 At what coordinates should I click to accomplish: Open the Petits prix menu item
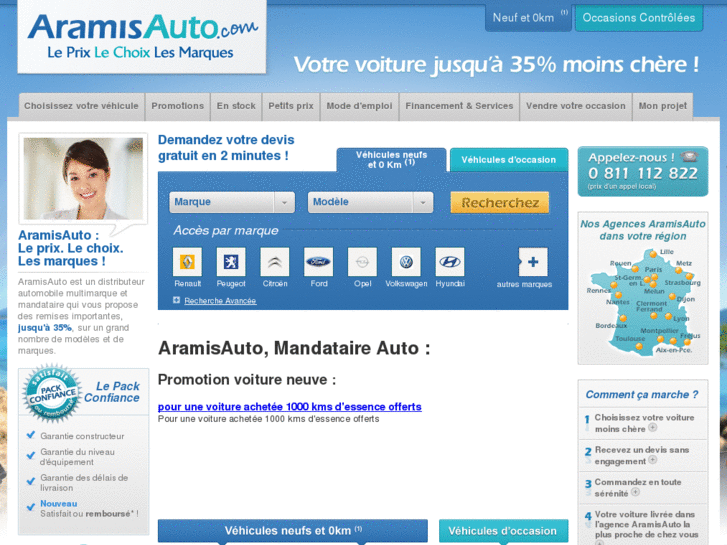coord(291,106)
